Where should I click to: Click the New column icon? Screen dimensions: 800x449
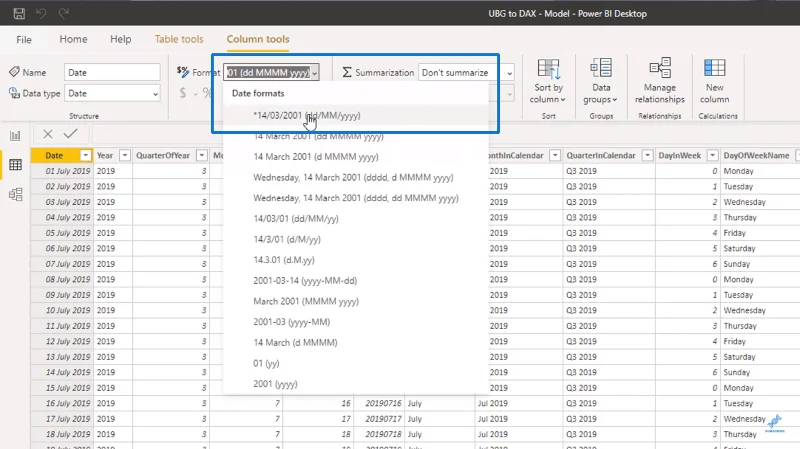pos(714,68)
